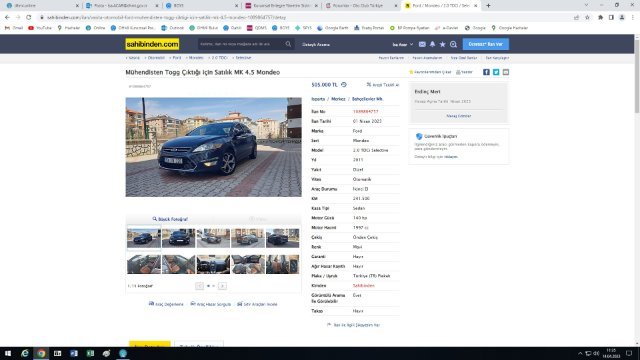Open the notifications bell icon

tap(432, 44)
